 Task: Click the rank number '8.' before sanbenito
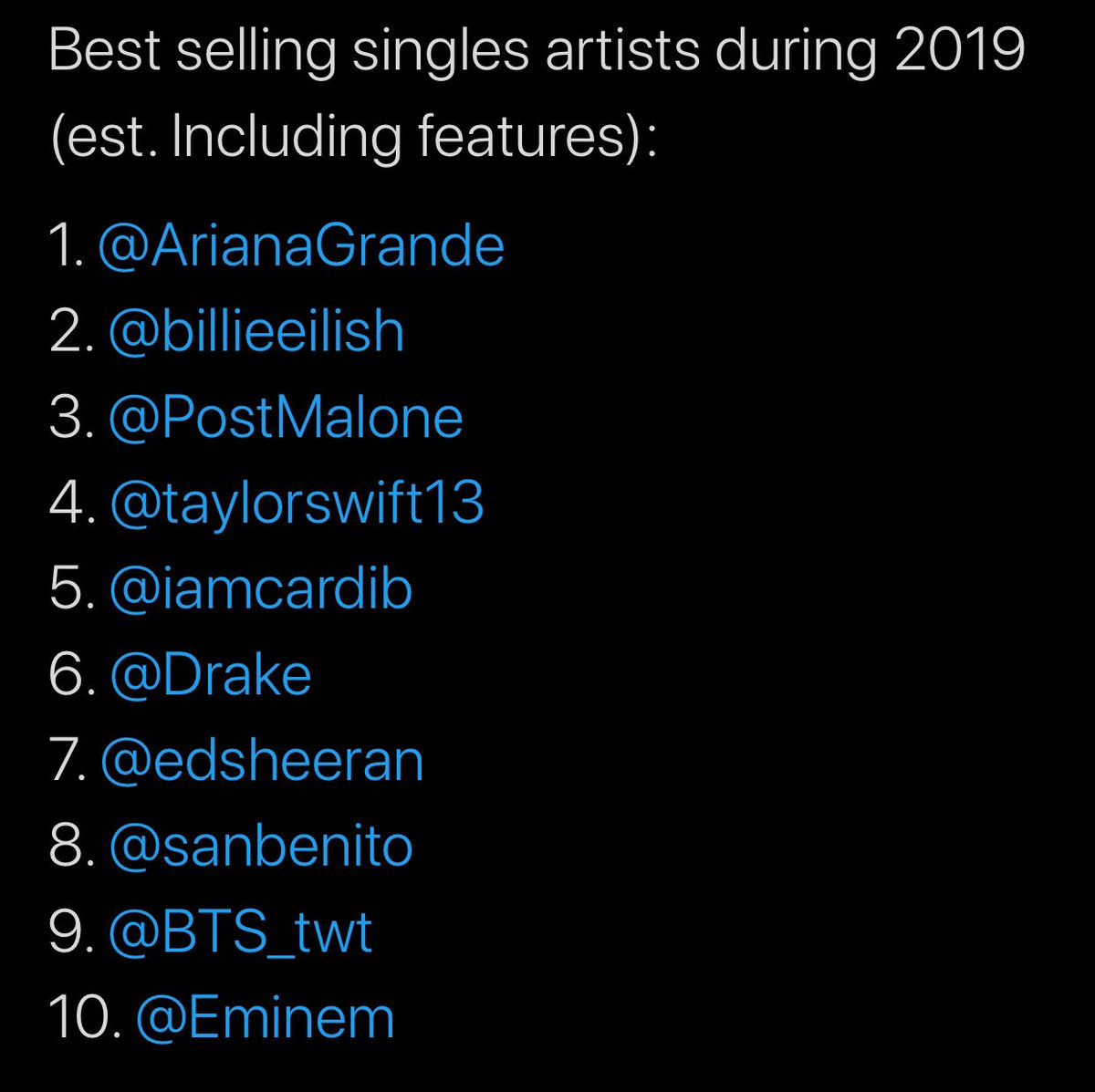72,847
